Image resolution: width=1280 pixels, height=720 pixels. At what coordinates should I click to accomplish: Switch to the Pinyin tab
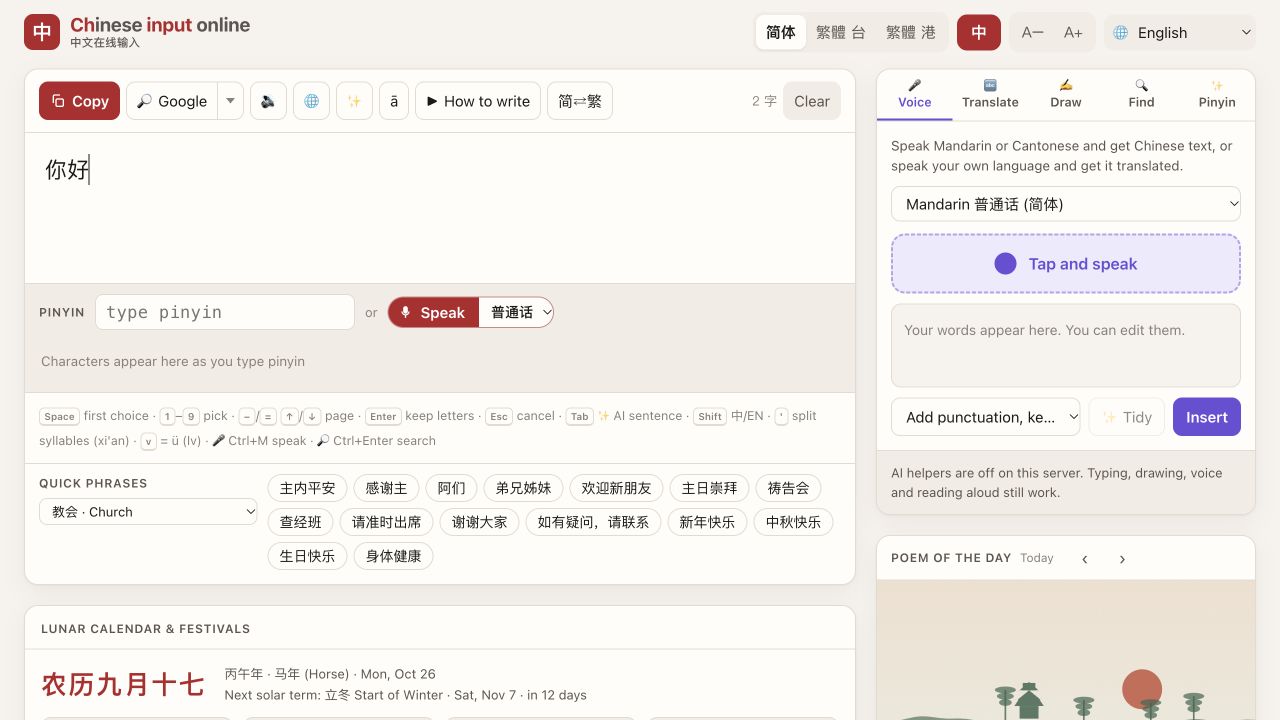[1217, 94]
